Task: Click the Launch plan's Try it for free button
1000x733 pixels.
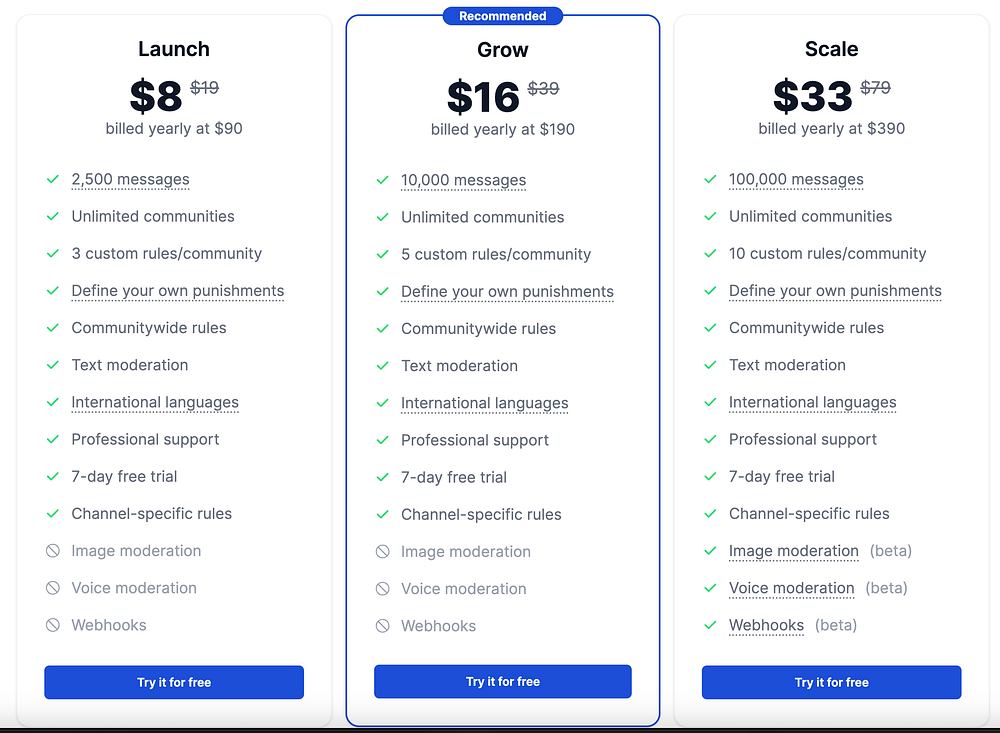Action: pyautogui.click(x=174, y=682)
